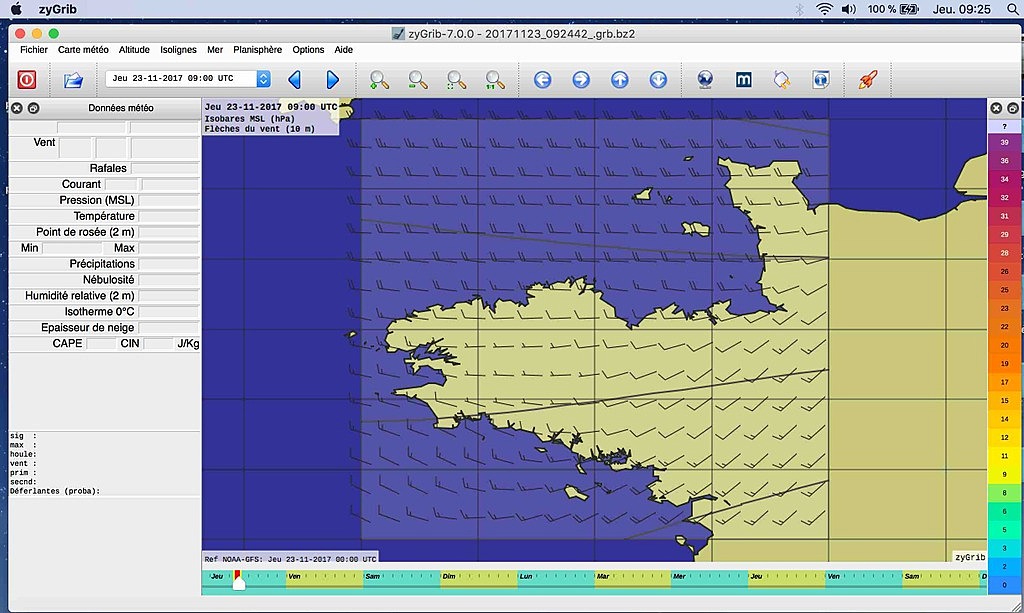
Task: Click the red power quit icon
Action: tap(27, 80)
